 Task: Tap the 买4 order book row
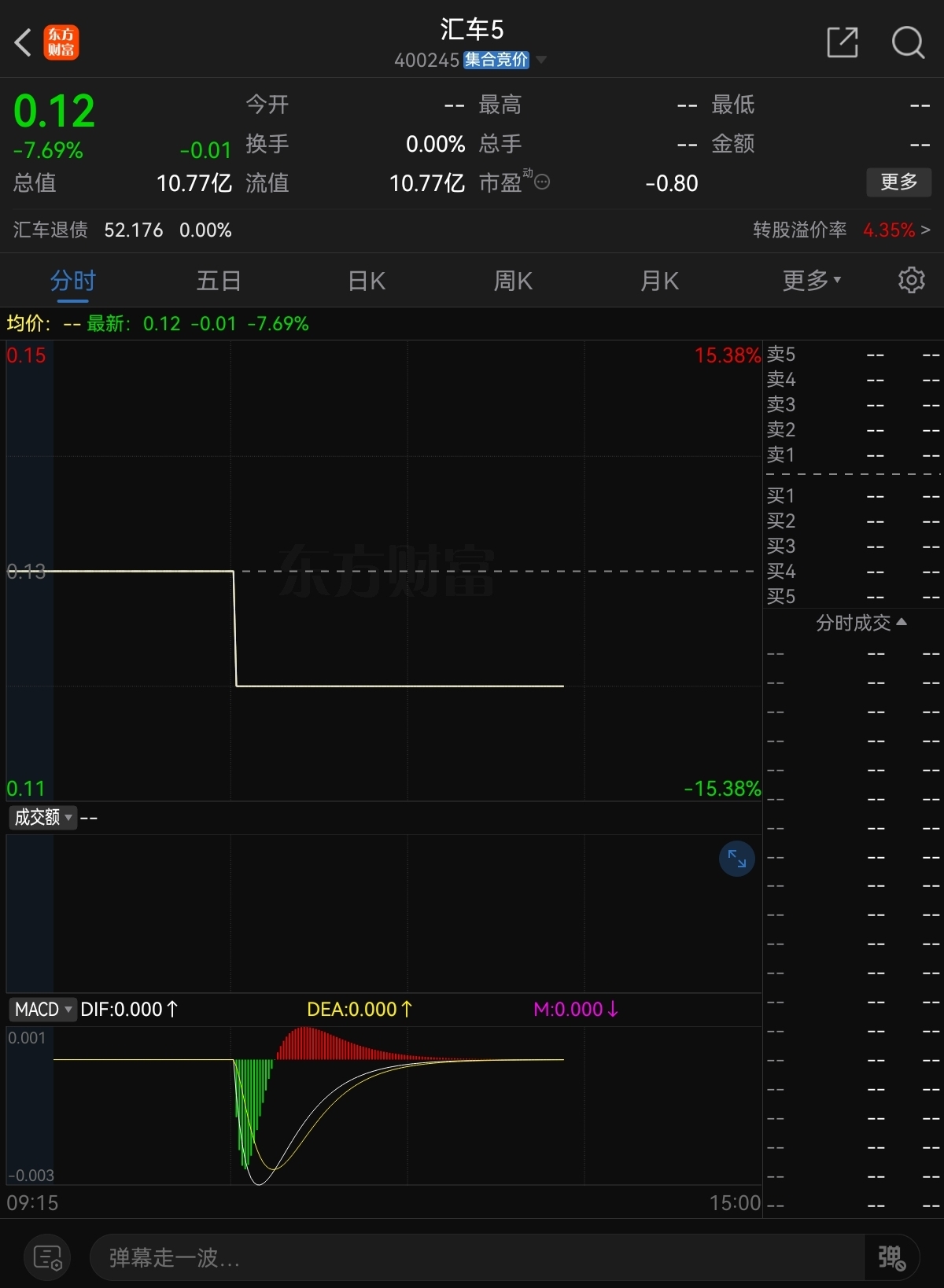854,572
